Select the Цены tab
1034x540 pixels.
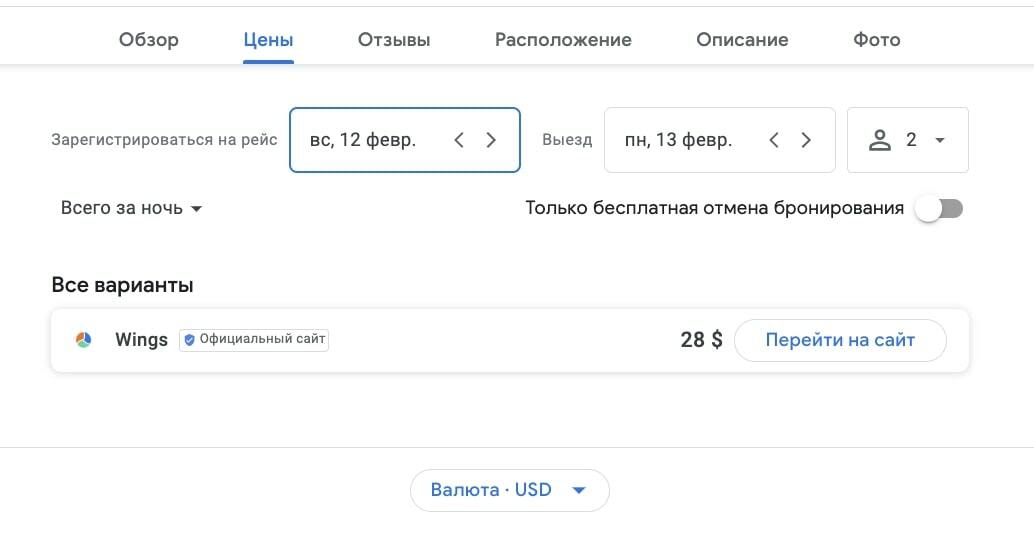coord(268,40)
